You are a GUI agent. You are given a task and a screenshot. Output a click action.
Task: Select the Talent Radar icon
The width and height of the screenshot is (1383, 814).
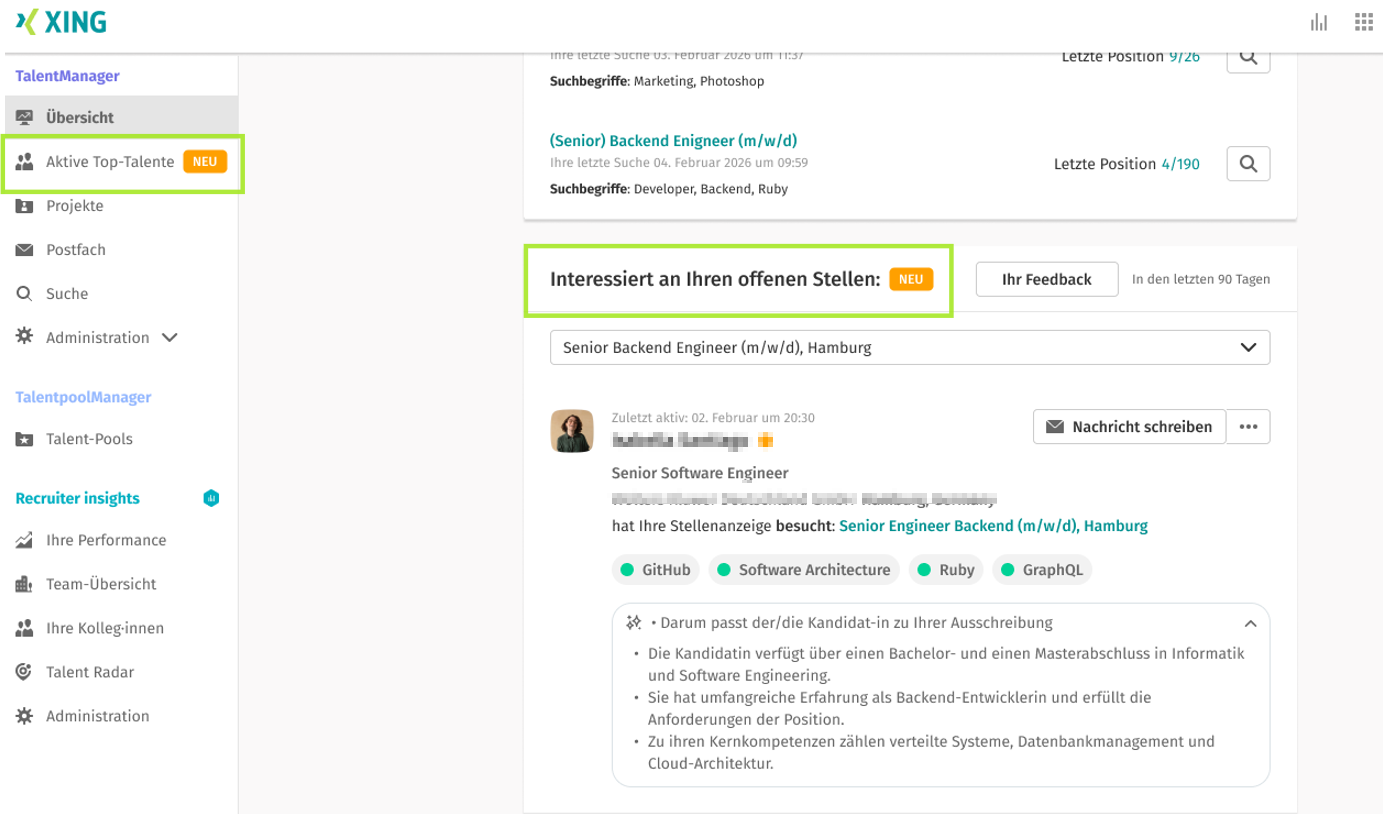tap(24, 671)
